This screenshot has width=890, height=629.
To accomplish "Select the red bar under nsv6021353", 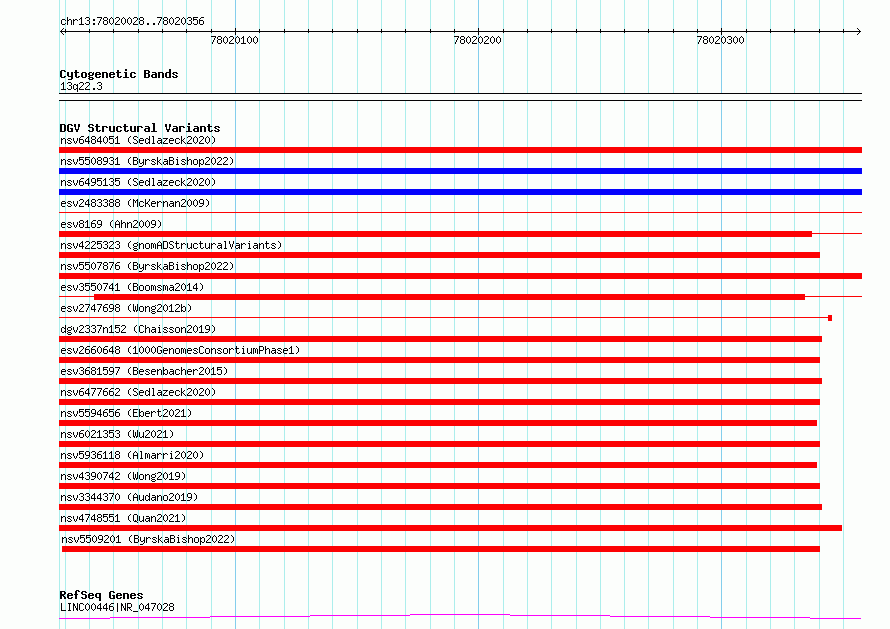I will coord(439,444).
